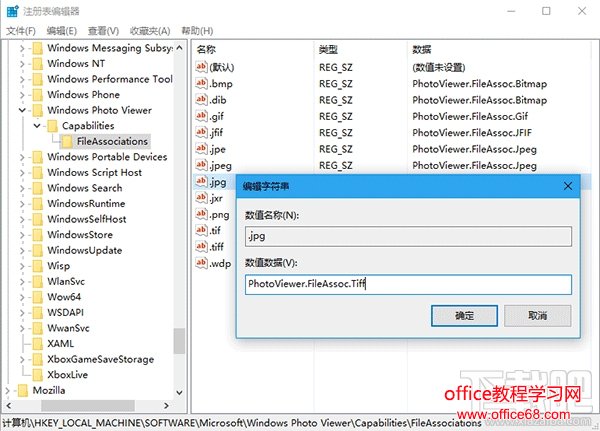Click the Windows NT folder icon
This screenshot has height=431, width=600.
38,64
